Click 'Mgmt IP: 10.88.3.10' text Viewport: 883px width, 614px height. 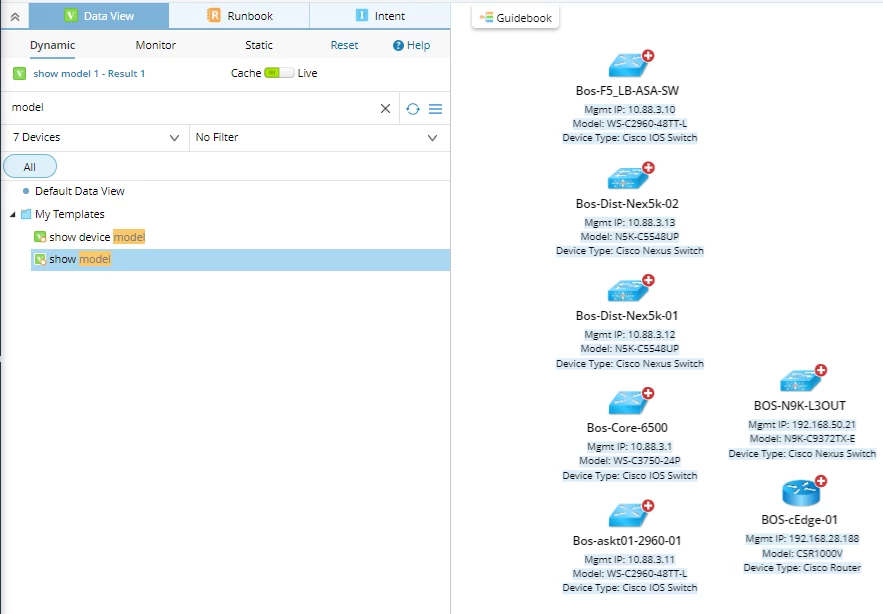630,110
